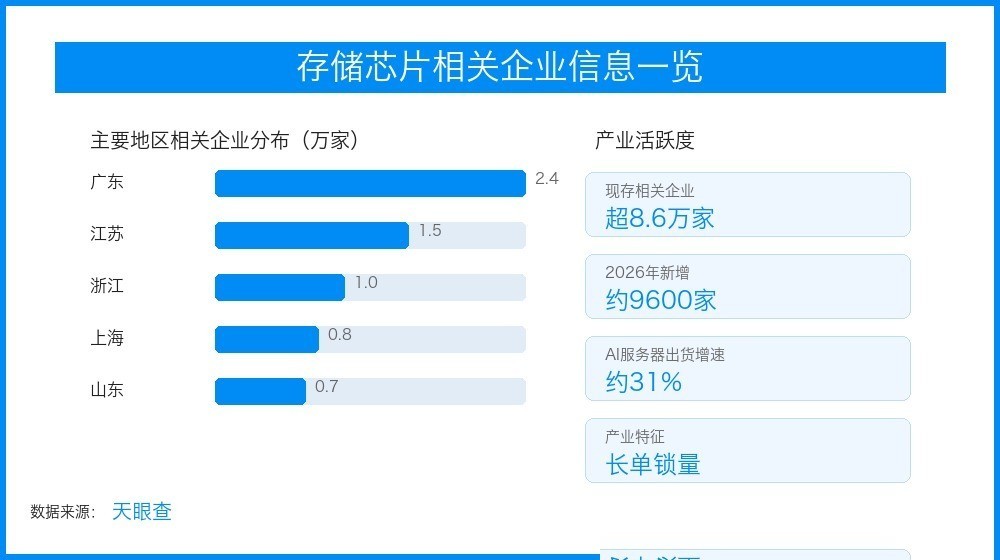Image resolution: width=1000 pixels, height=560 pixels.
Task: Click the title 存储芯片相关企业信息一览
Action: click(499, 67)
